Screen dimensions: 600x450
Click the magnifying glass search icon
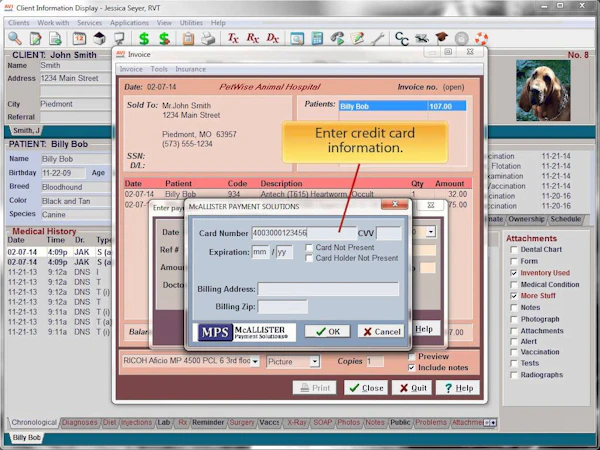(15, 38)
